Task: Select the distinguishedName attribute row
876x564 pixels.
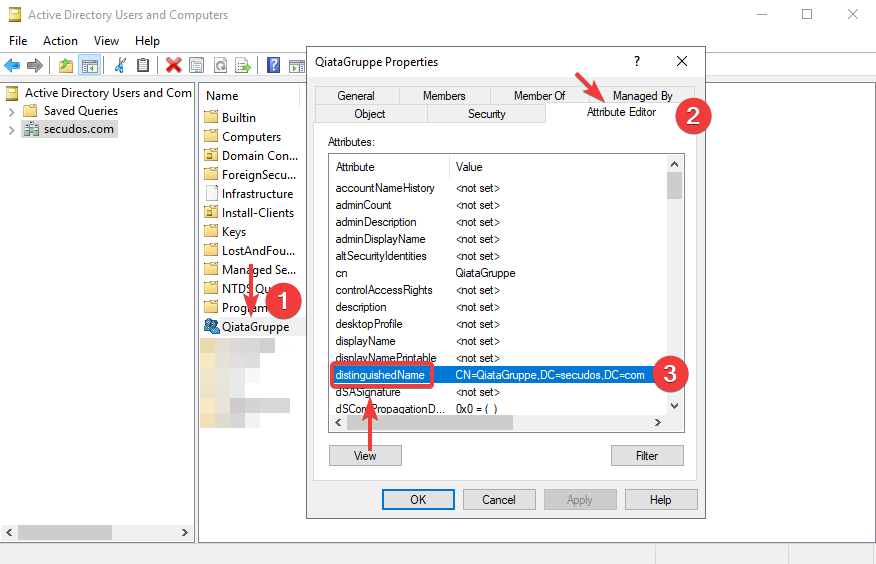Action: [382, 375]
